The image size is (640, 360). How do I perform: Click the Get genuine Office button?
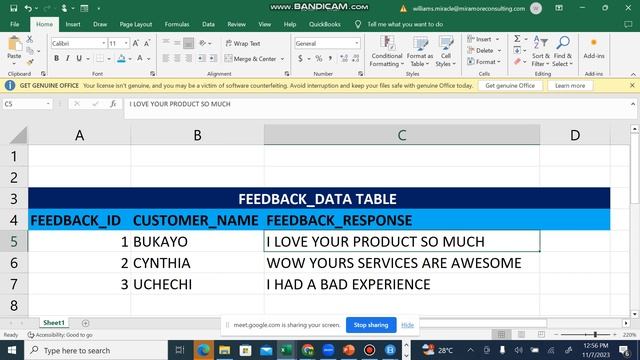(510, 86)
